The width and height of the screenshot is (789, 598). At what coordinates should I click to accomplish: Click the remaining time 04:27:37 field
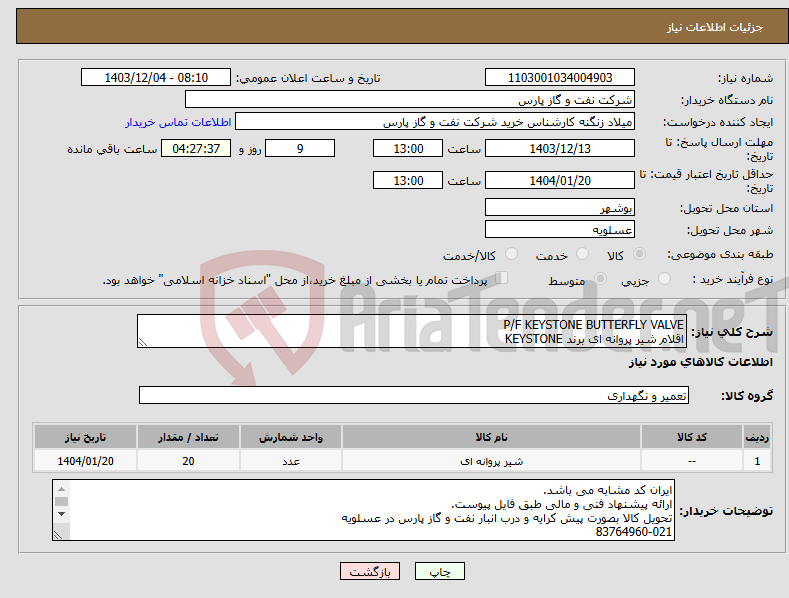[196, 148]
